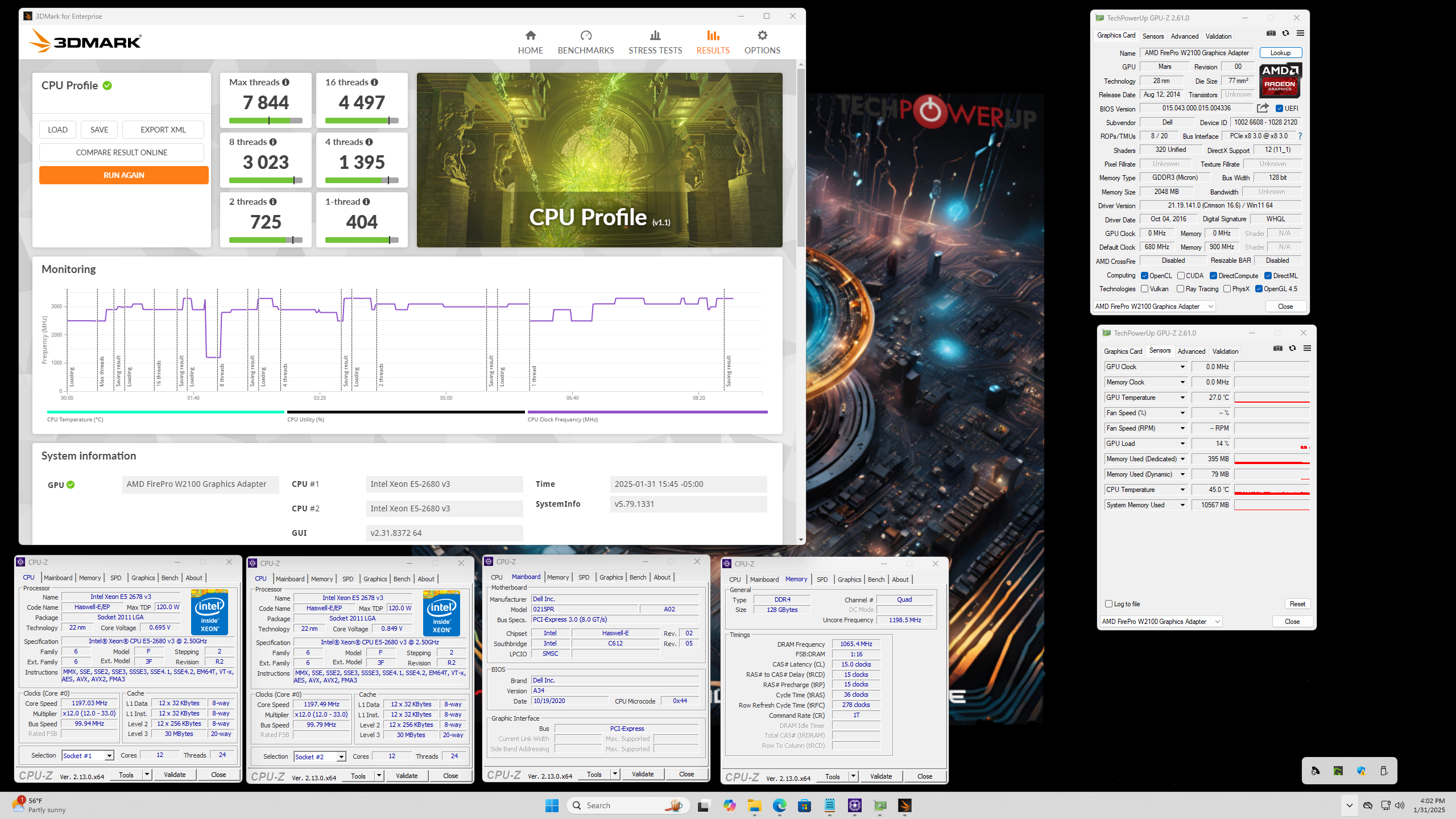The width and height of the screenshot is (1456, 819).
Task: Click the 2 threads score bar
Action: (266, 240)
